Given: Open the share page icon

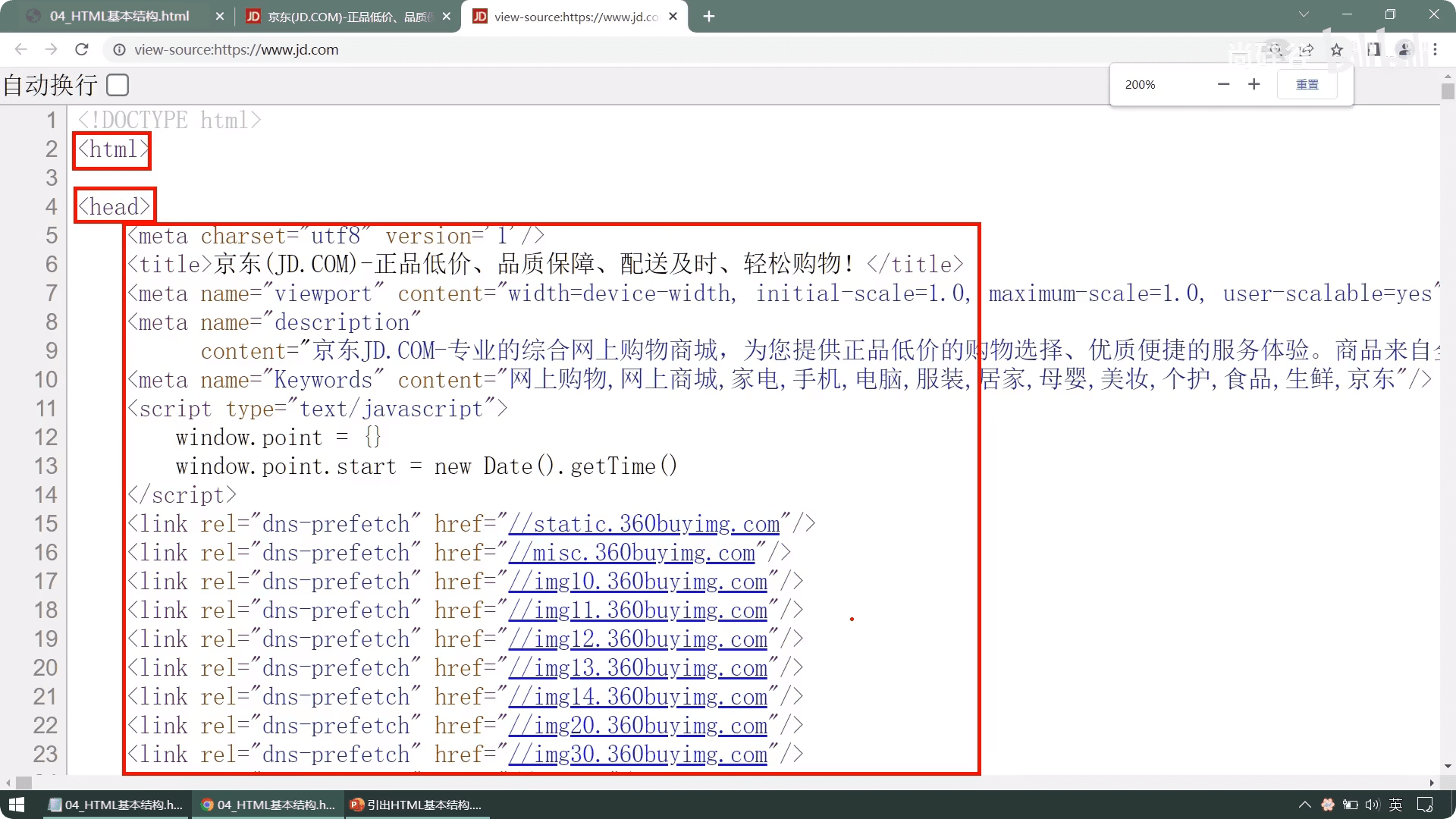Looking at the screenshot, I should tap(1306, 50).
